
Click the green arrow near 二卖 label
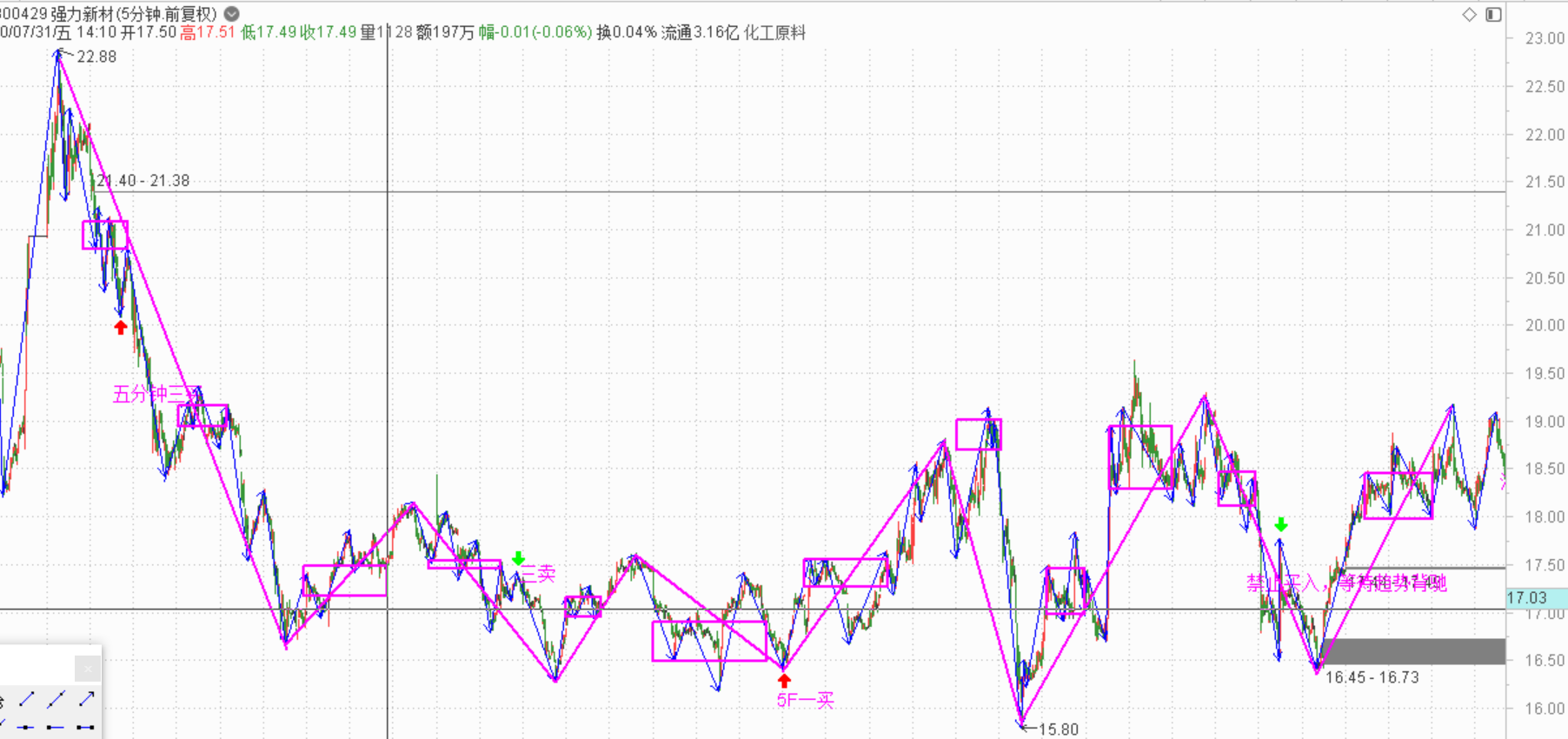[x=519, y=558]
